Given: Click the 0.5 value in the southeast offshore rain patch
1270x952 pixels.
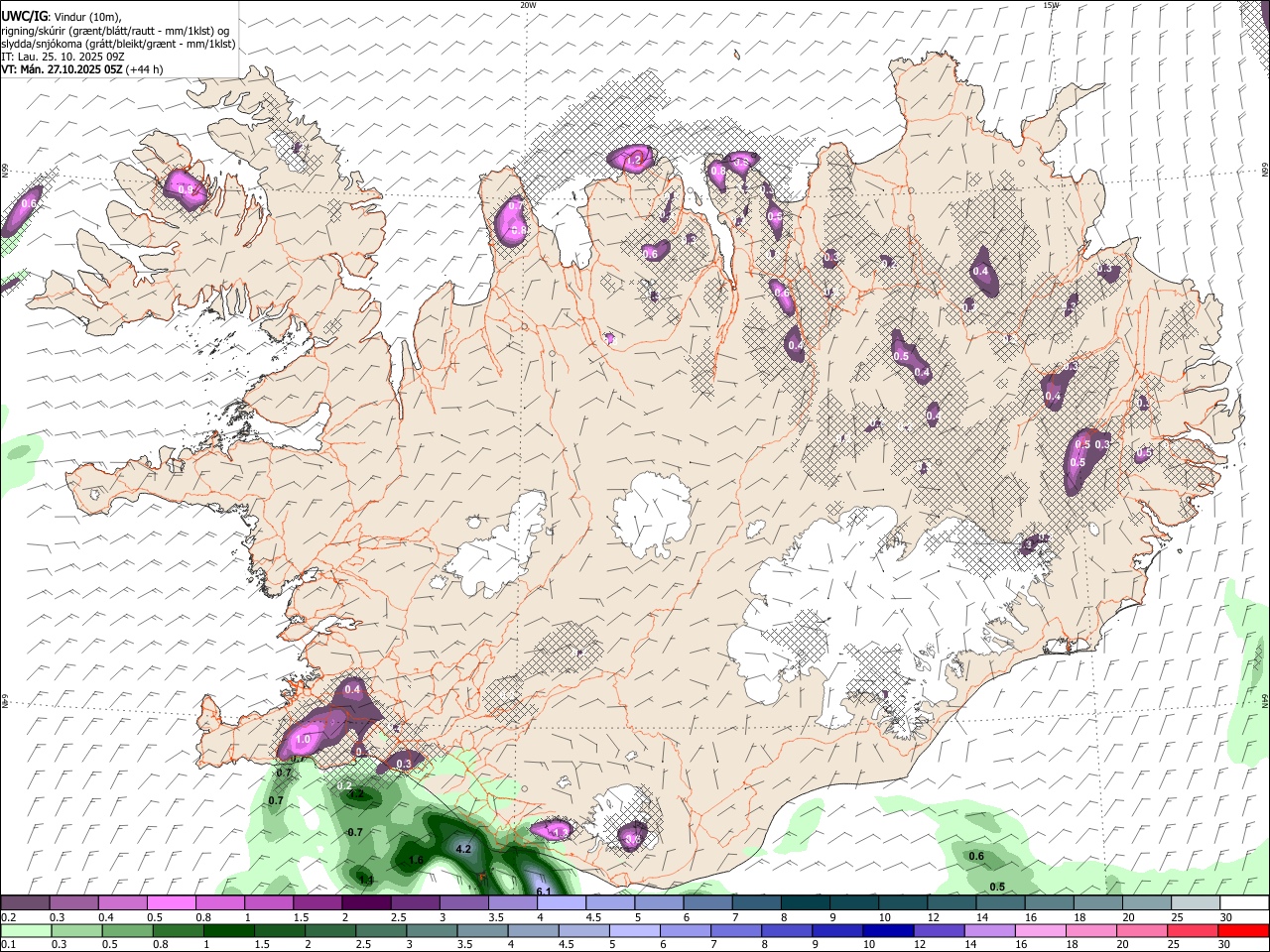Looking at the screenshot, I should point(997,887).
